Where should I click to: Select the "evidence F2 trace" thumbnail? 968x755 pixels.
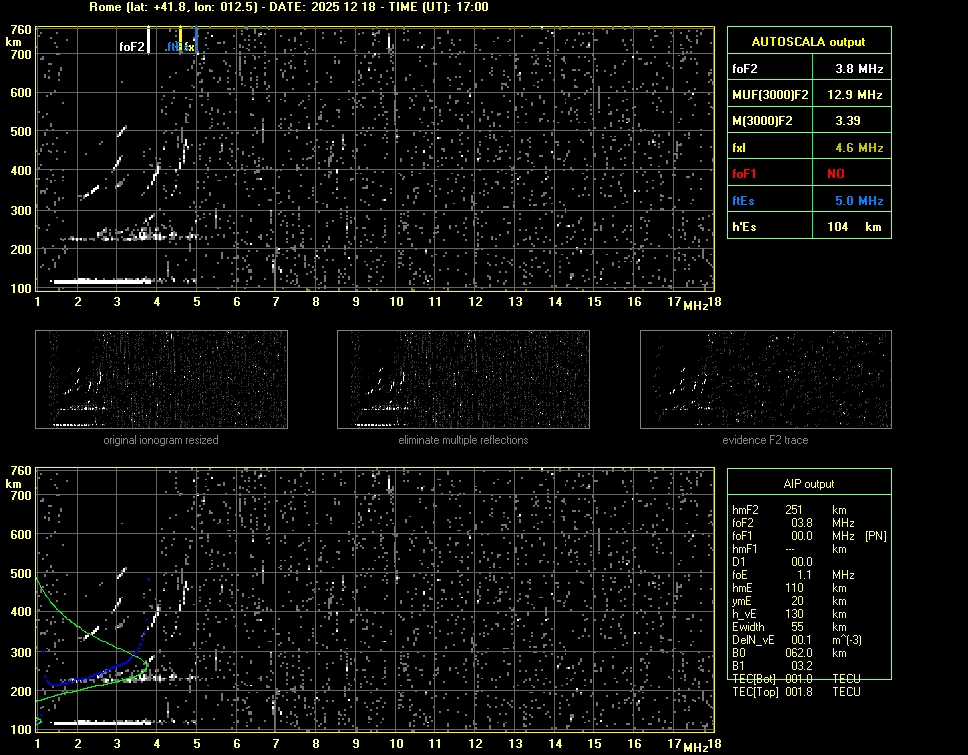[x=765, y=380]
